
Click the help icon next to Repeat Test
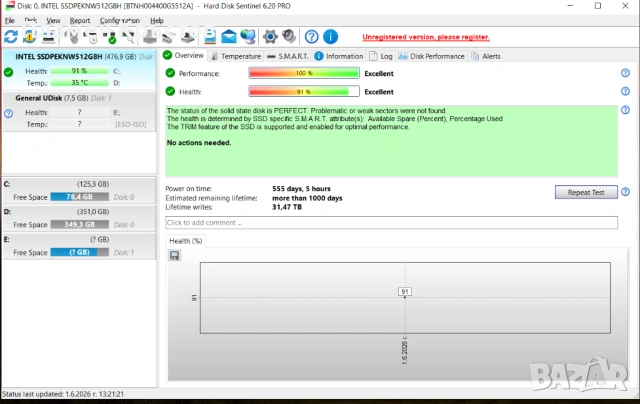click(x=625, y=192)
